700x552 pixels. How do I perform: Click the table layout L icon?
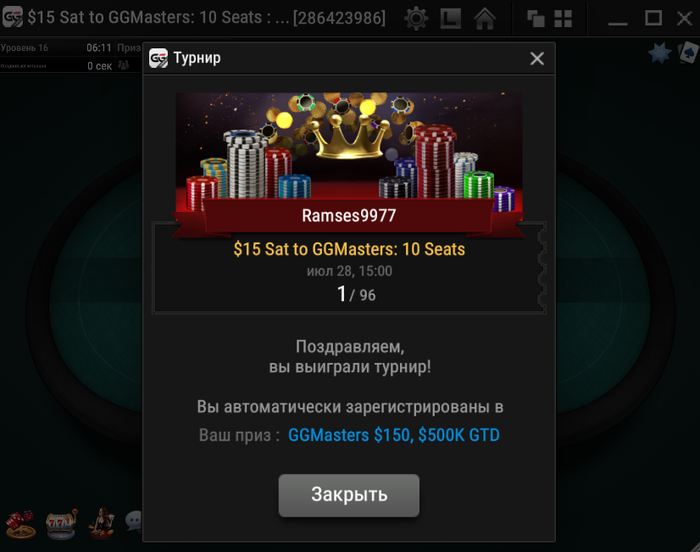click(450, 18)
